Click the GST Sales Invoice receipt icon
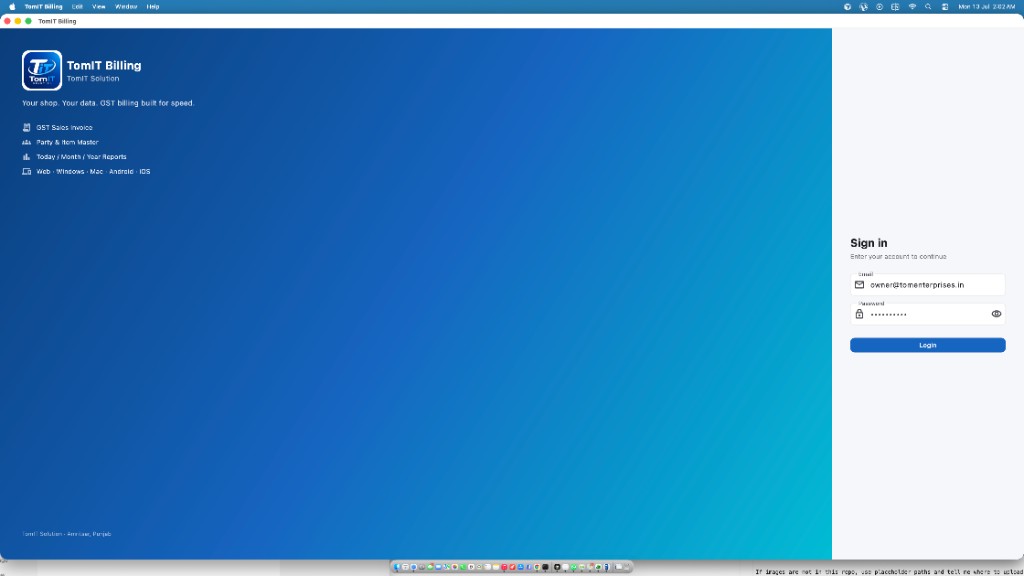The width and height of the screenshot is (1024, 576). click(x=26, y=127)
